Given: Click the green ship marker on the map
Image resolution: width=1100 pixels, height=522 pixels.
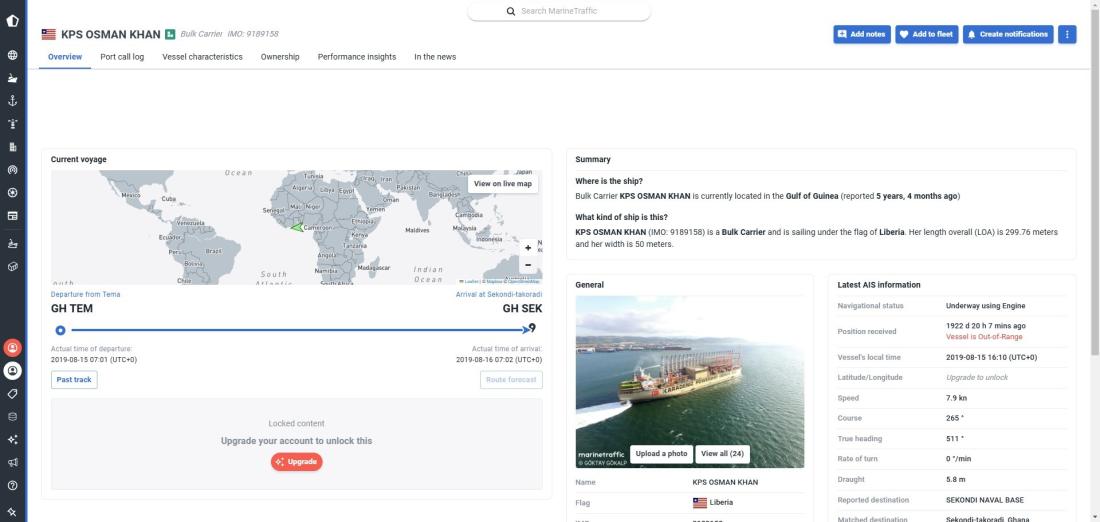Looking at the screenshot, I should click(x=297, y=227).
